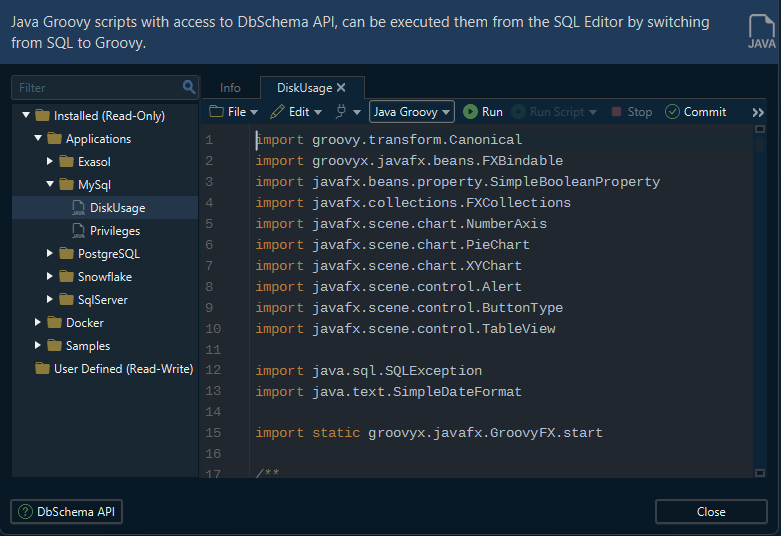This screenshot has width=781, height=536.
Task: Click the MySql folder icon
Action: [66, 184]
